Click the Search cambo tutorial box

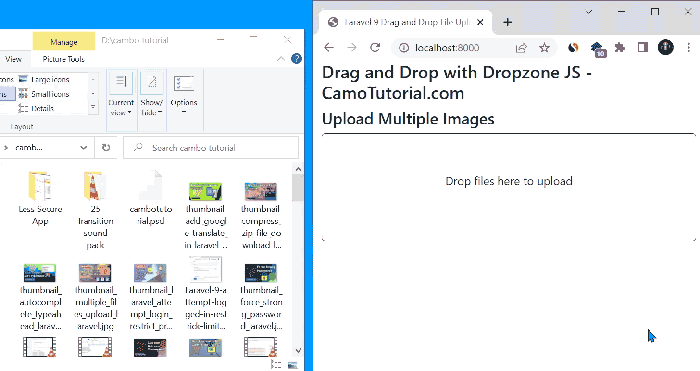(211, 148)
